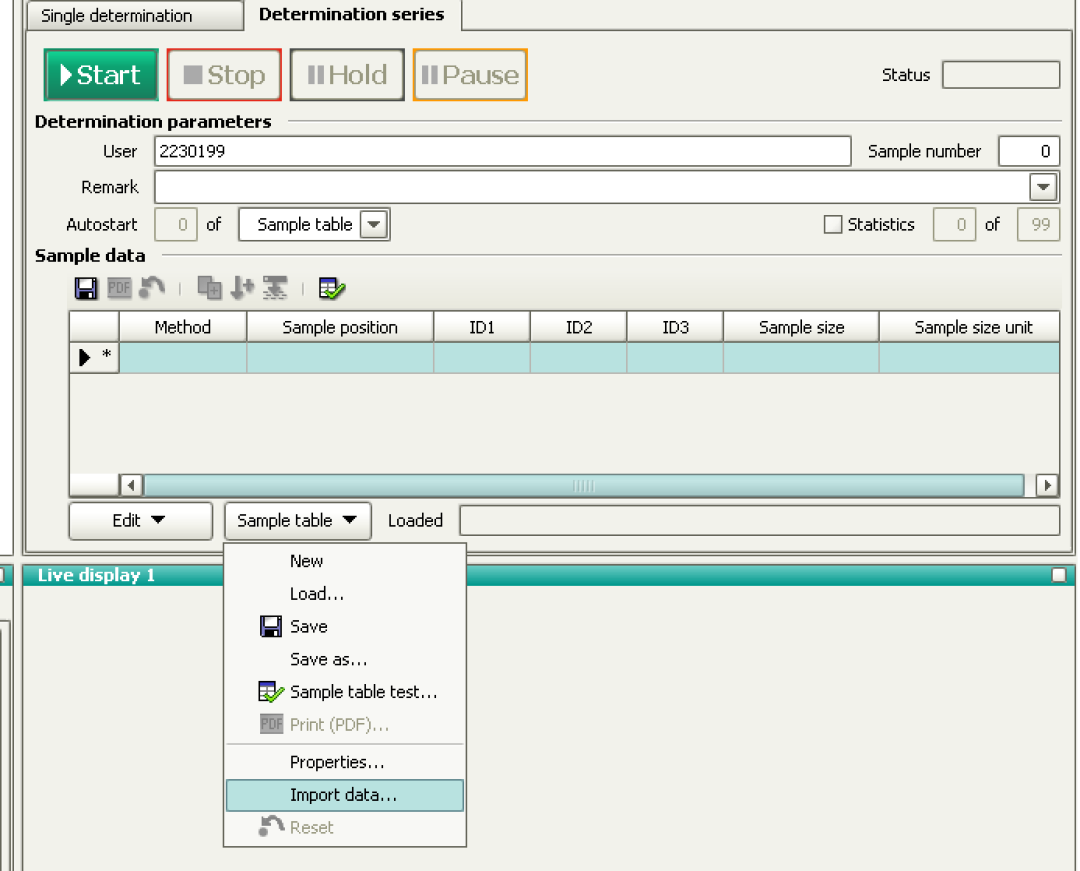Click the green Start button

[101, 75]
